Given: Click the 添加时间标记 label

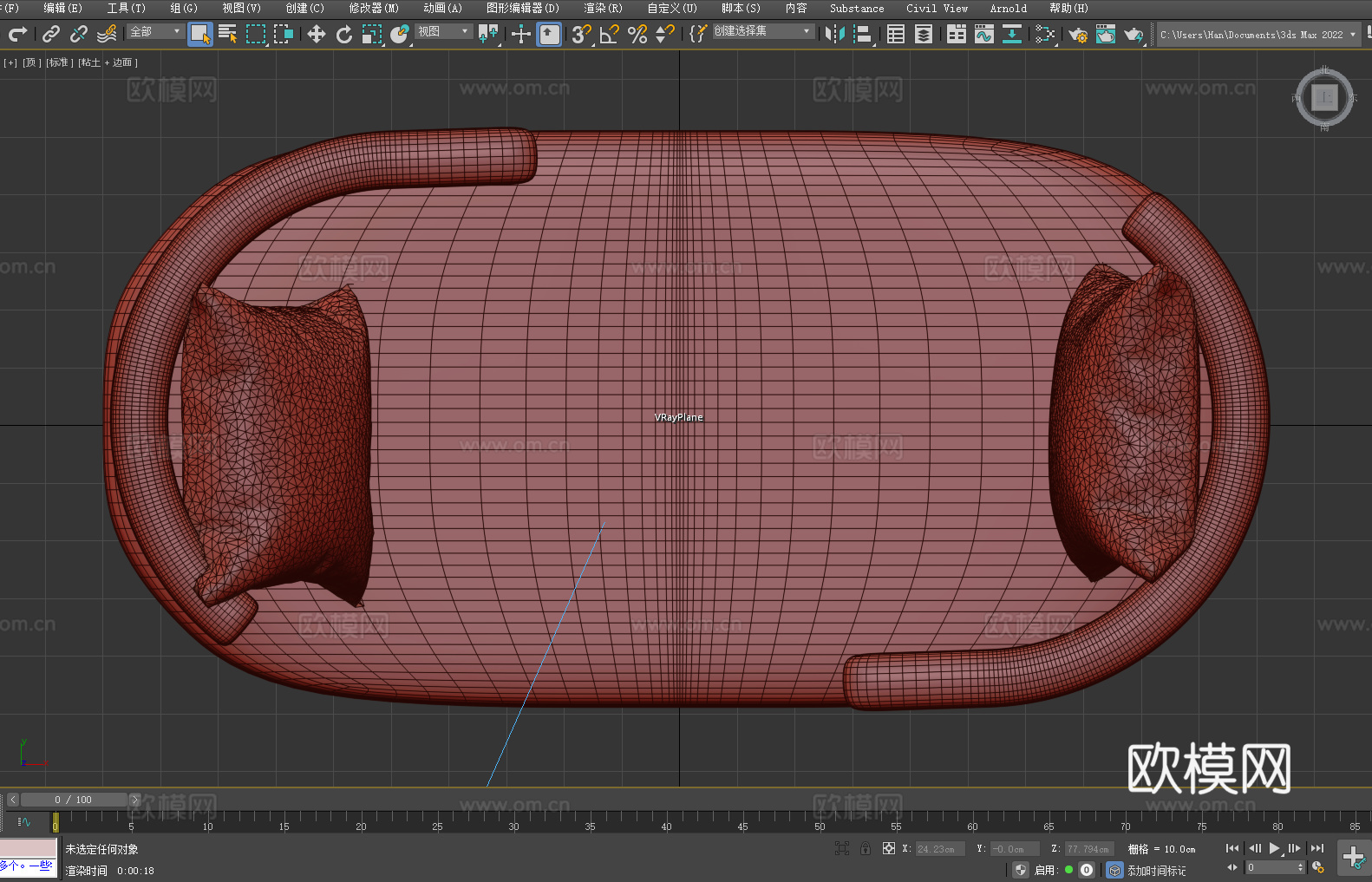Looking at the screenshot, I should (x=1156, y=870).
